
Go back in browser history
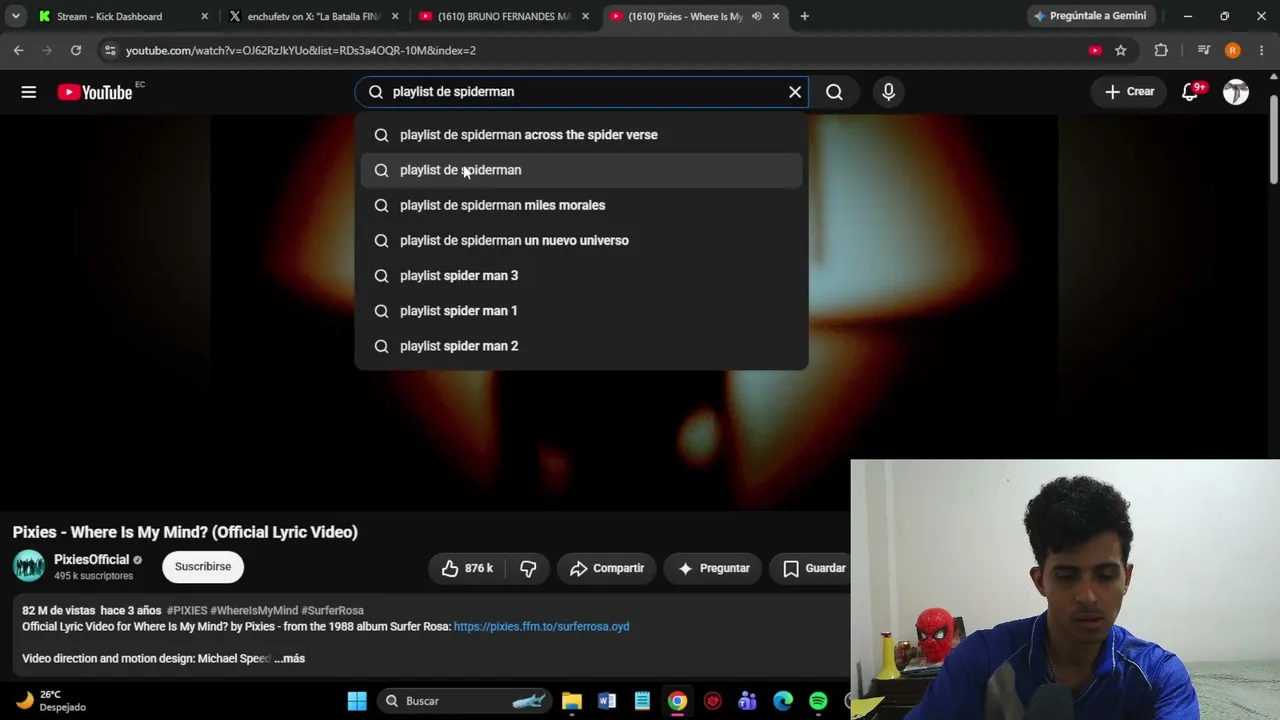point(18,50)
